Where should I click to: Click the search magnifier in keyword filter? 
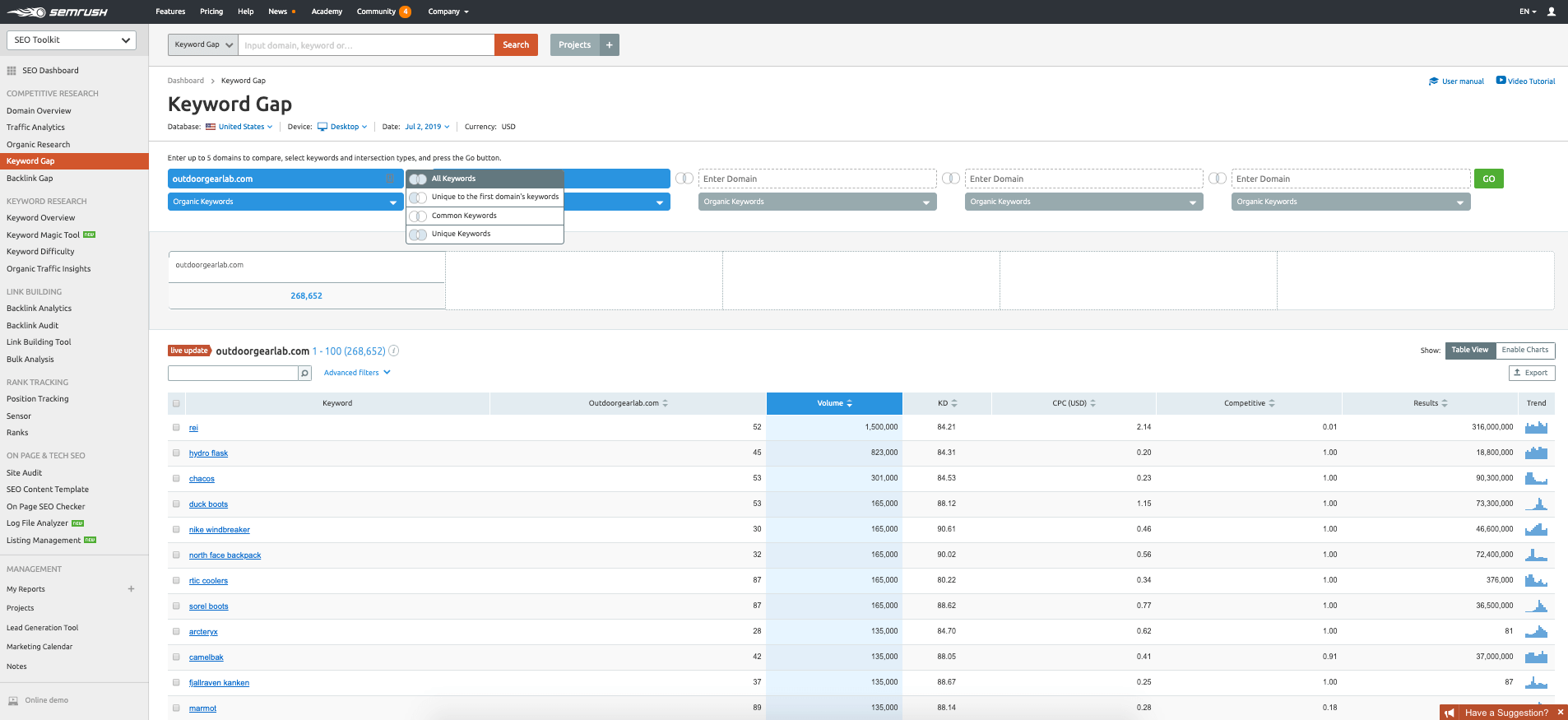[x=304, y=374]
